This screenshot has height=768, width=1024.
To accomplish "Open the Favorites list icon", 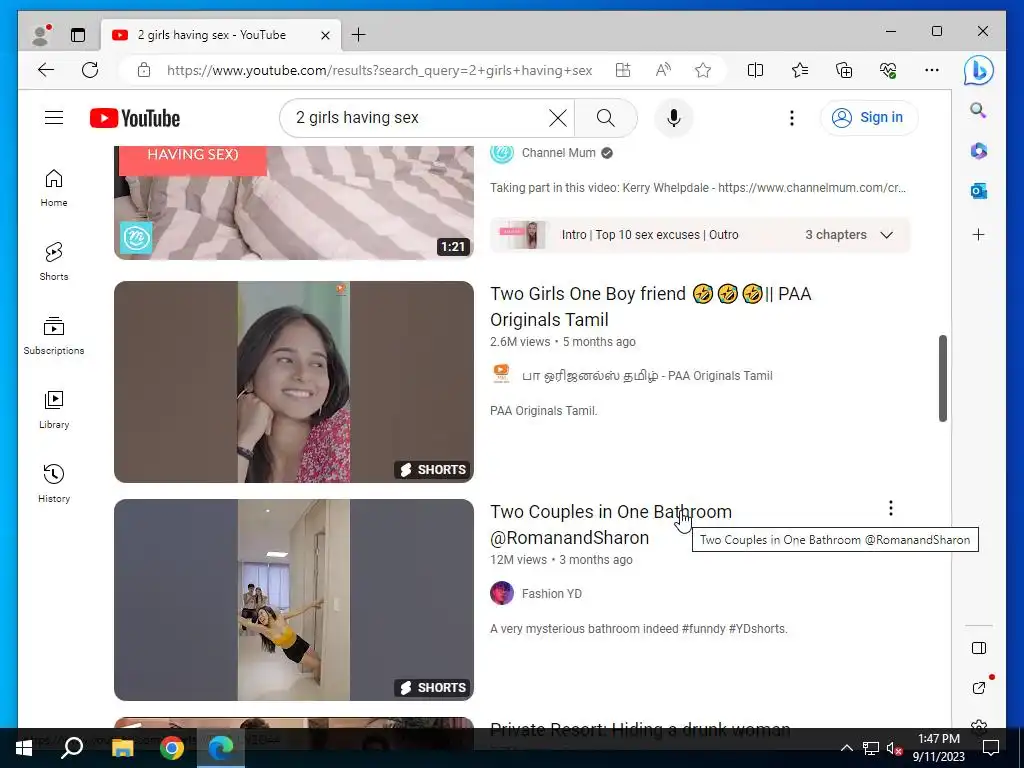I will [x=799, y=70].
